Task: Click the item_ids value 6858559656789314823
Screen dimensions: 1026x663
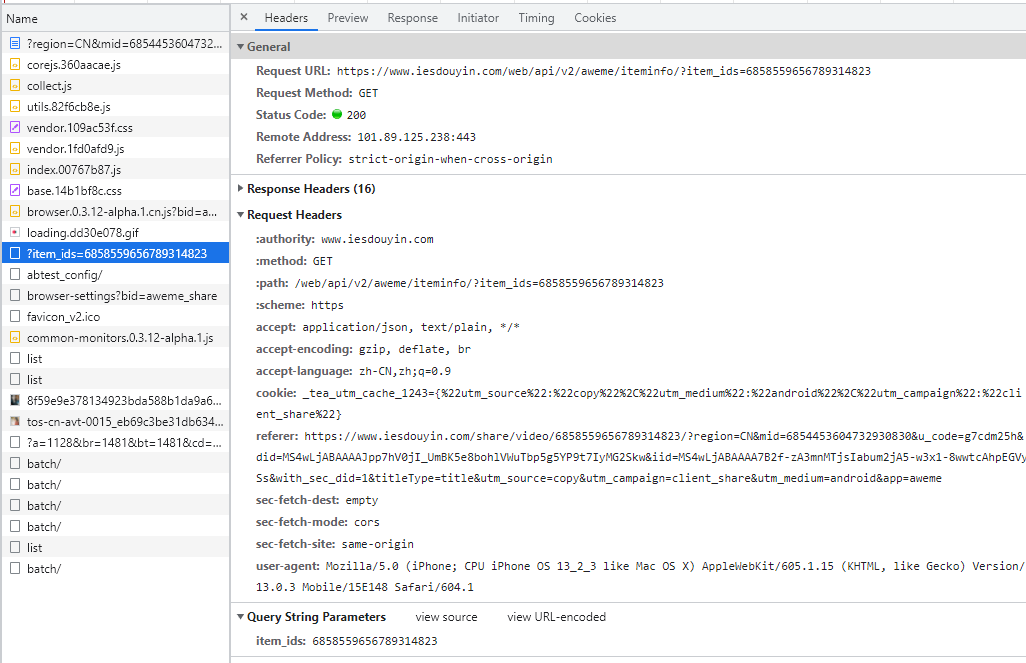Action: 375,641
